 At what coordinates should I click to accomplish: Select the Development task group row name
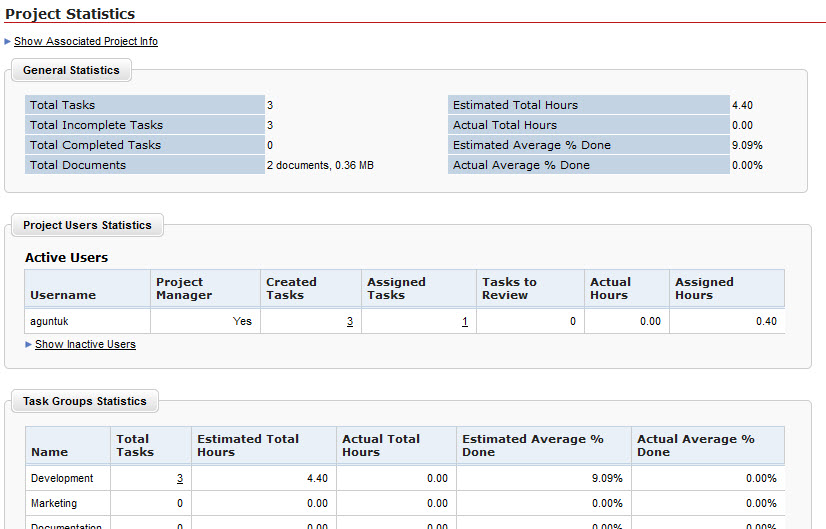[x=62, y=478]
